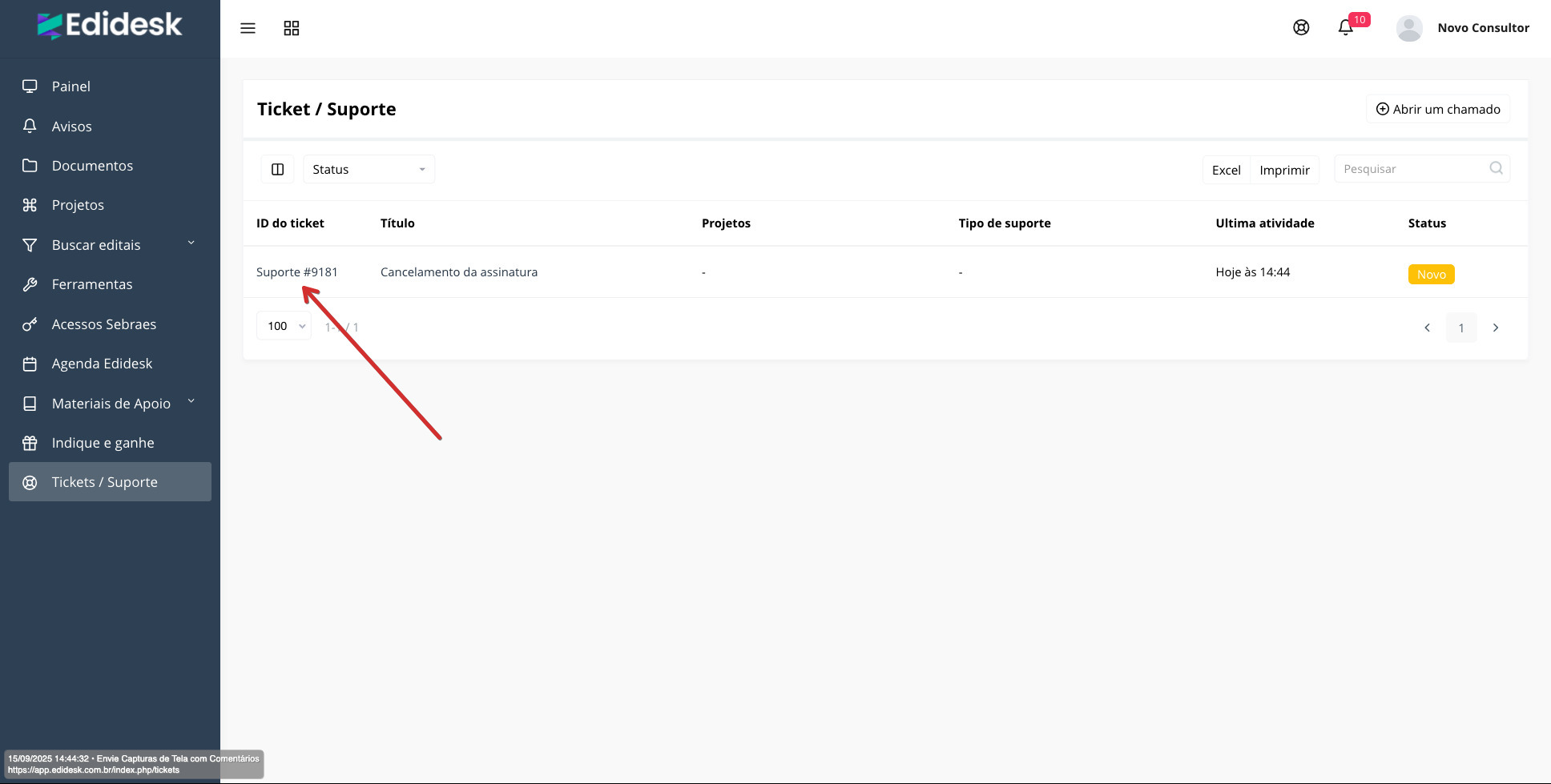This screenshot has width=1551, height=784.
Task: Select Ferramentas in the sidebar
Action: [92, 284]
